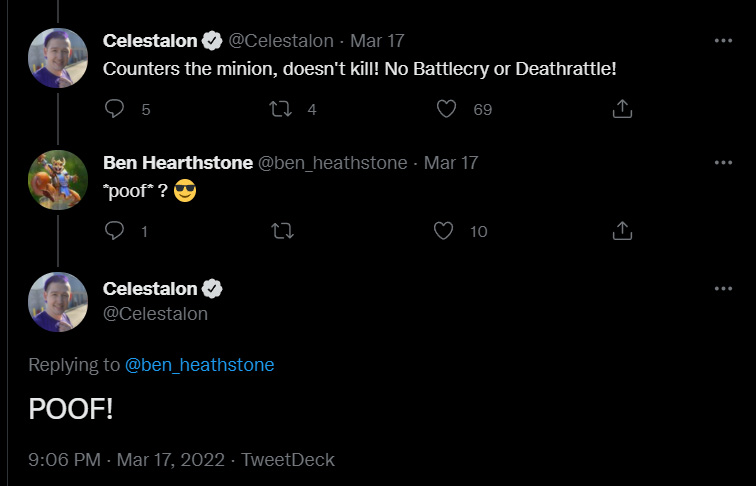Click Celestalon's verified badge on main tweet

click(x=213, y=289)
